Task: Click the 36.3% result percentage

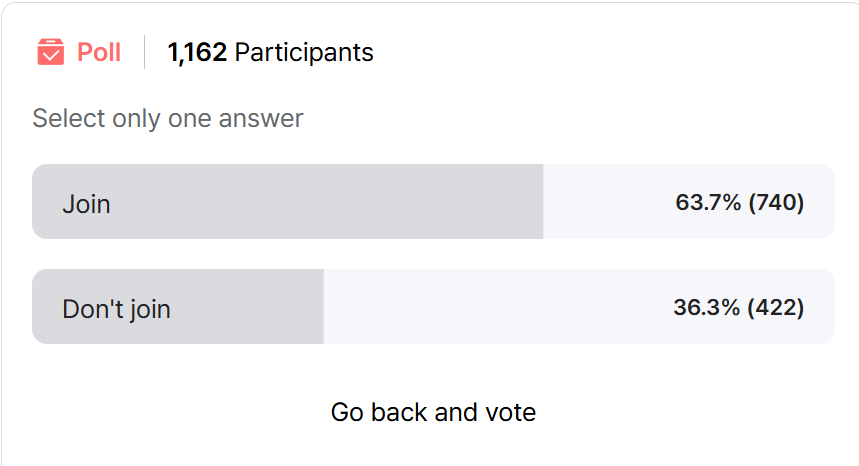Action: click(706, 308)
